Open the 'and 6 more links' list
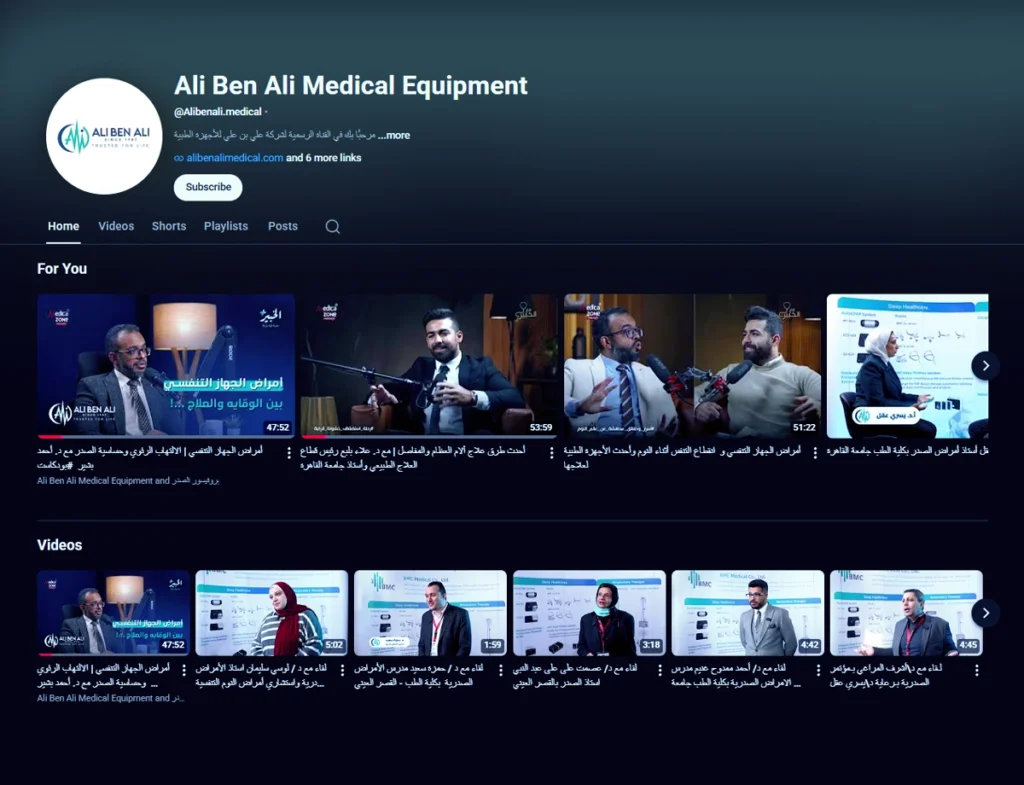Screen dimensions: 1024x785 (x=324, y=157)
